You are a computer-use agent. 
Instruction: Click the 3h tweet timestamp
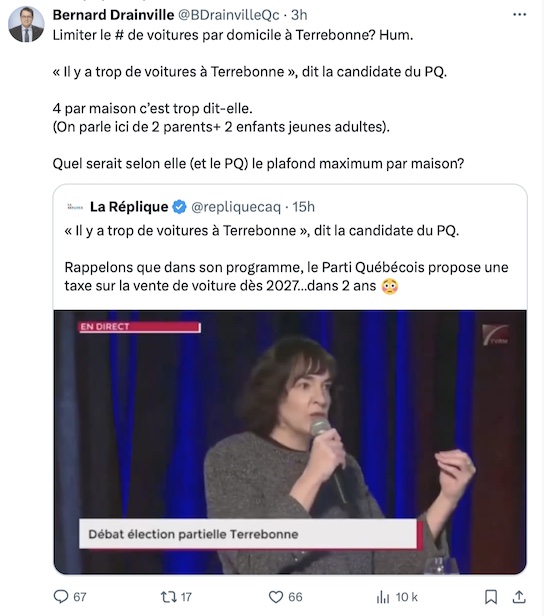(x=299, y=15)
